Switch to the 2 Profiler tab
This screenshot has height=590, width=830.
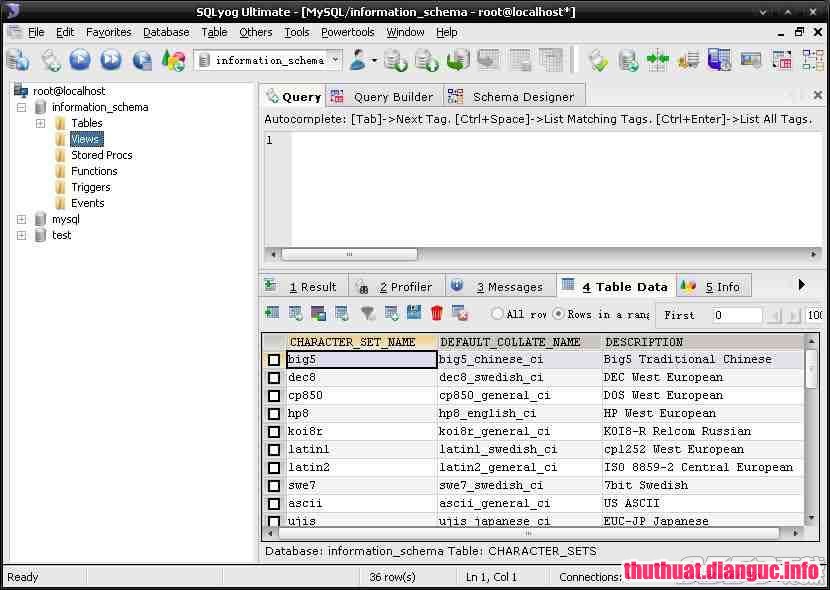397,286
